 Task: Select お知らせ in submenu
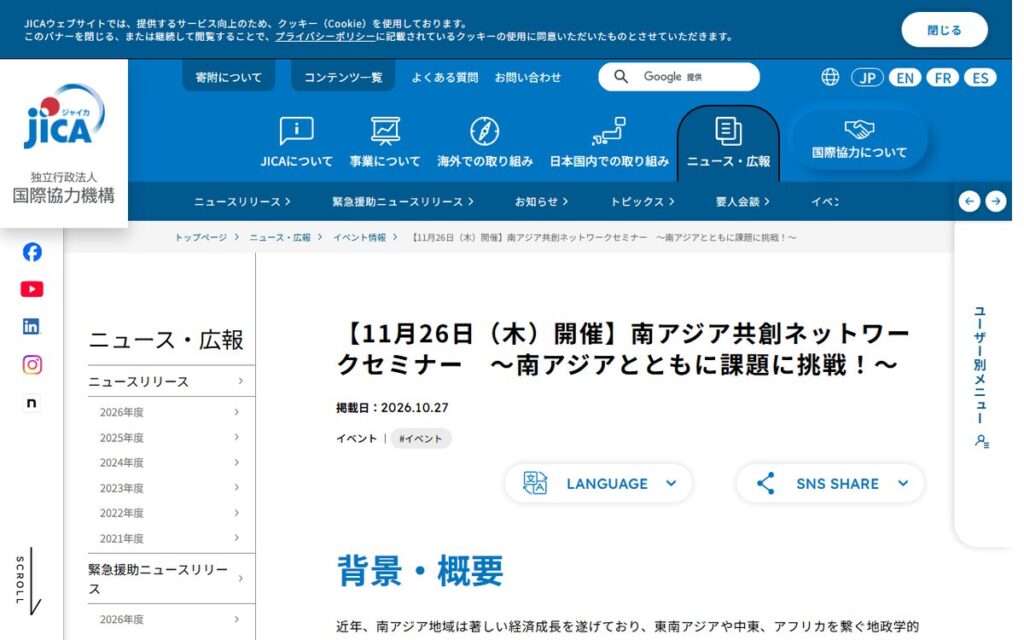541,202
